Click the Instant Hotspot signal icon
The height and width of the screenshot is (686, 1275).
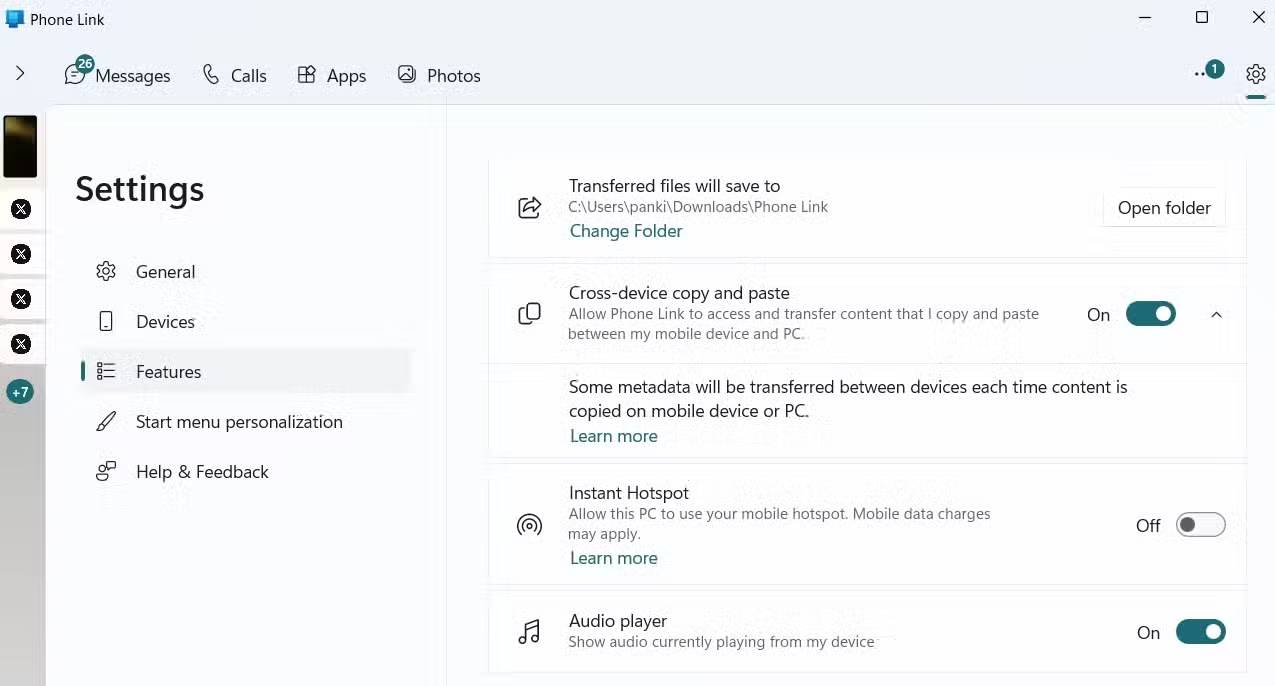529,525
